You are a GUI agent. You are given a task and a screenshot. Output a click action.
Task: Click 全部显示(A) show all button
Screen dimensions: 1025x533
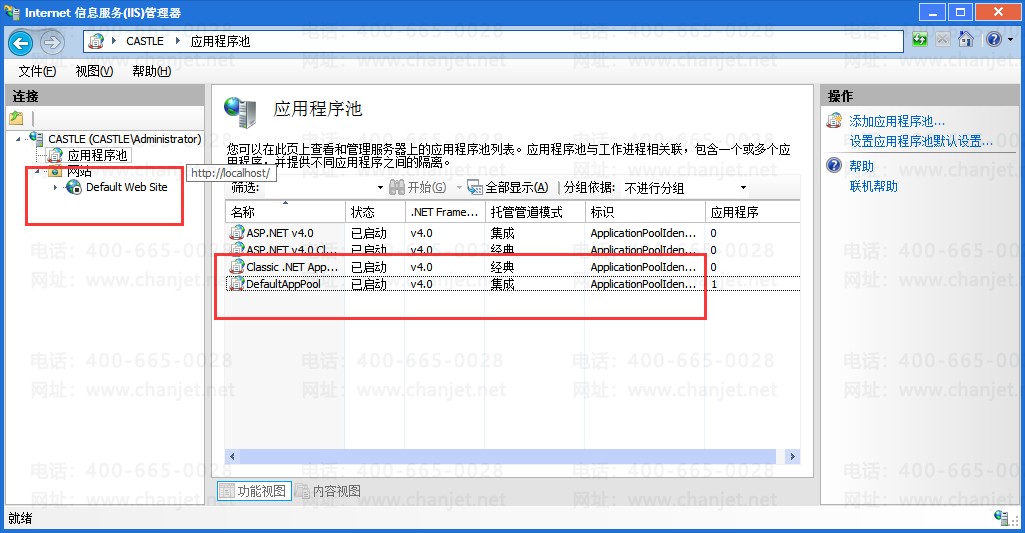(x=508, y=188)
